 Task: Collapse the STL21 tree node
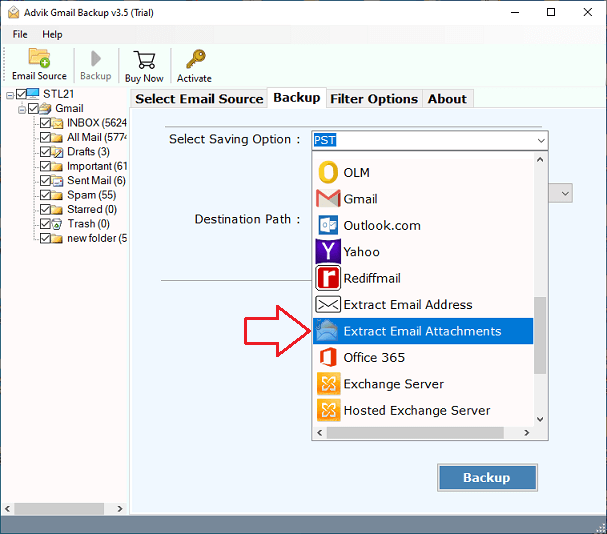10,94
